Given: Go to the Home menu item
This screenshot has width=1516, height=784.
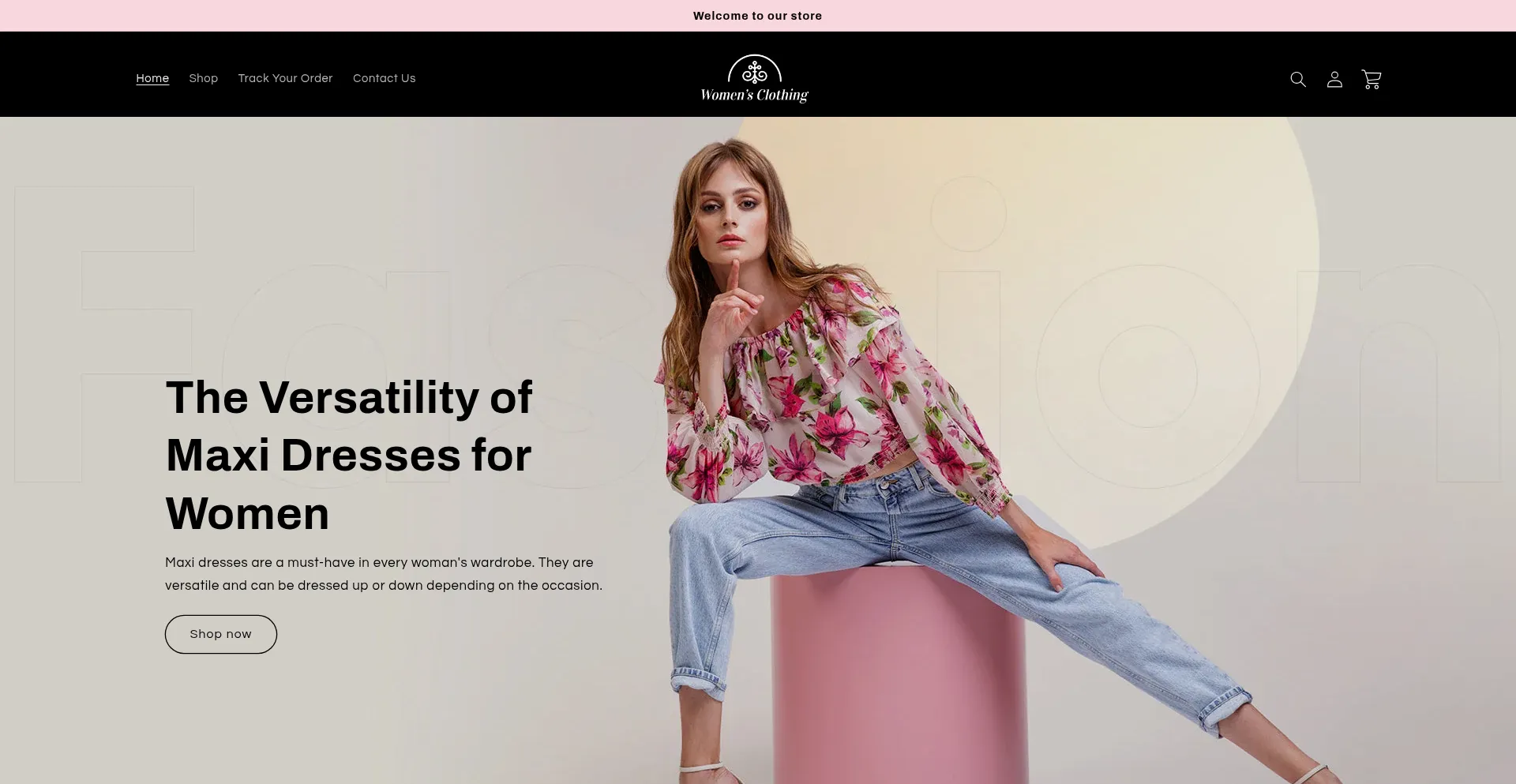Looking at the screenshot, I should point(152,78).
